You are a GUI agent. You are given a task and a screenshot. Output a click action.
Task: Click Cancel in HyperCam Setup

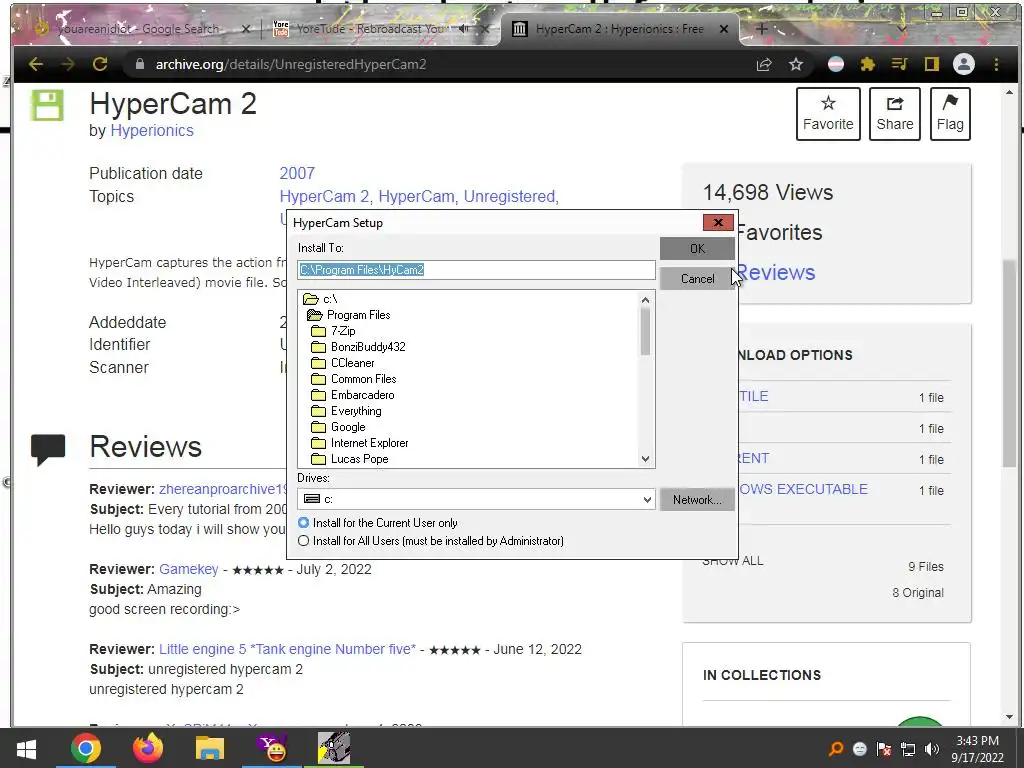697,279
